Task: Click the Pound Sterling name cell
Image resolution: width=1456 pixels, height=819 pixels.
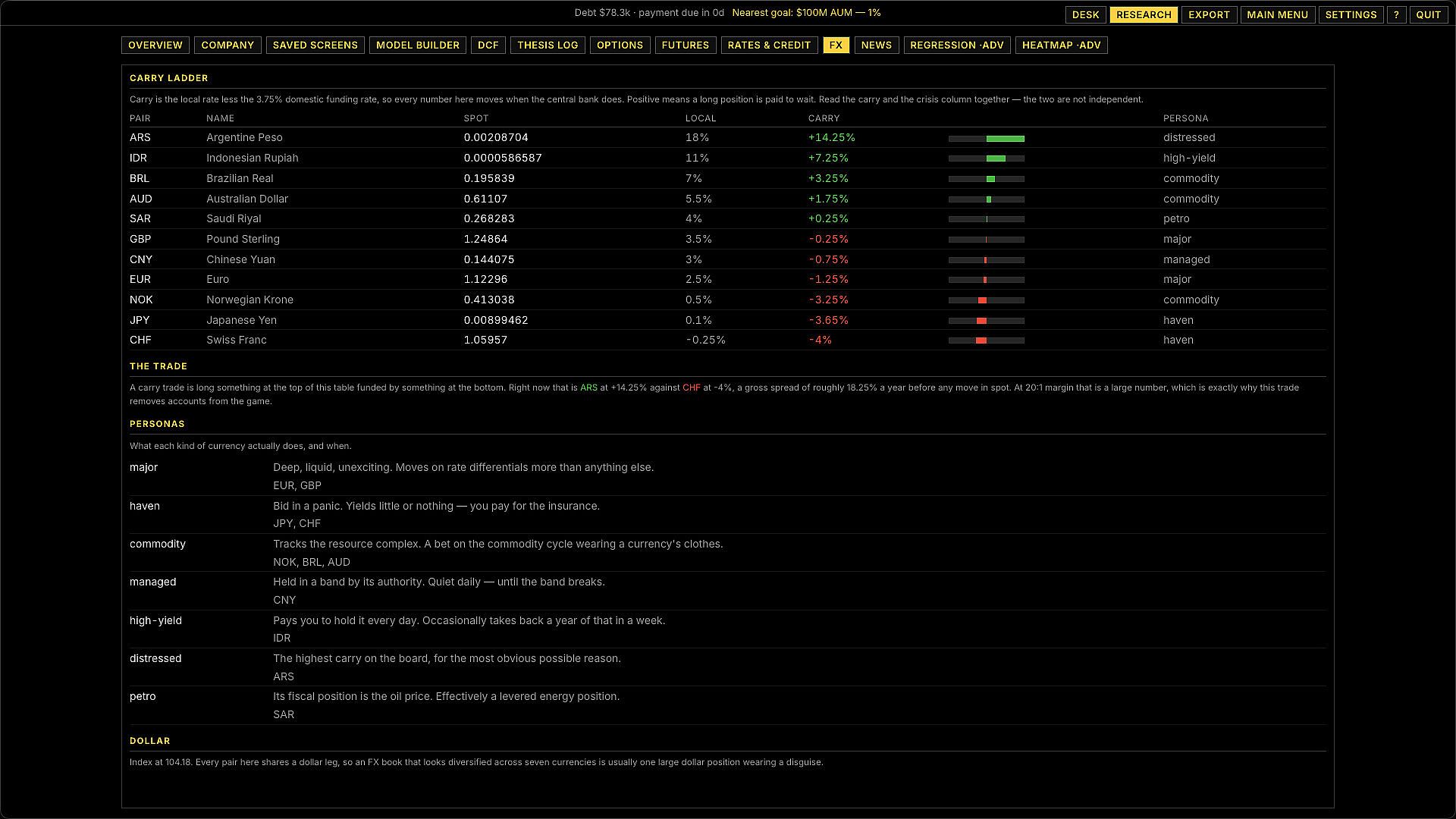Action: coord(243,239)
